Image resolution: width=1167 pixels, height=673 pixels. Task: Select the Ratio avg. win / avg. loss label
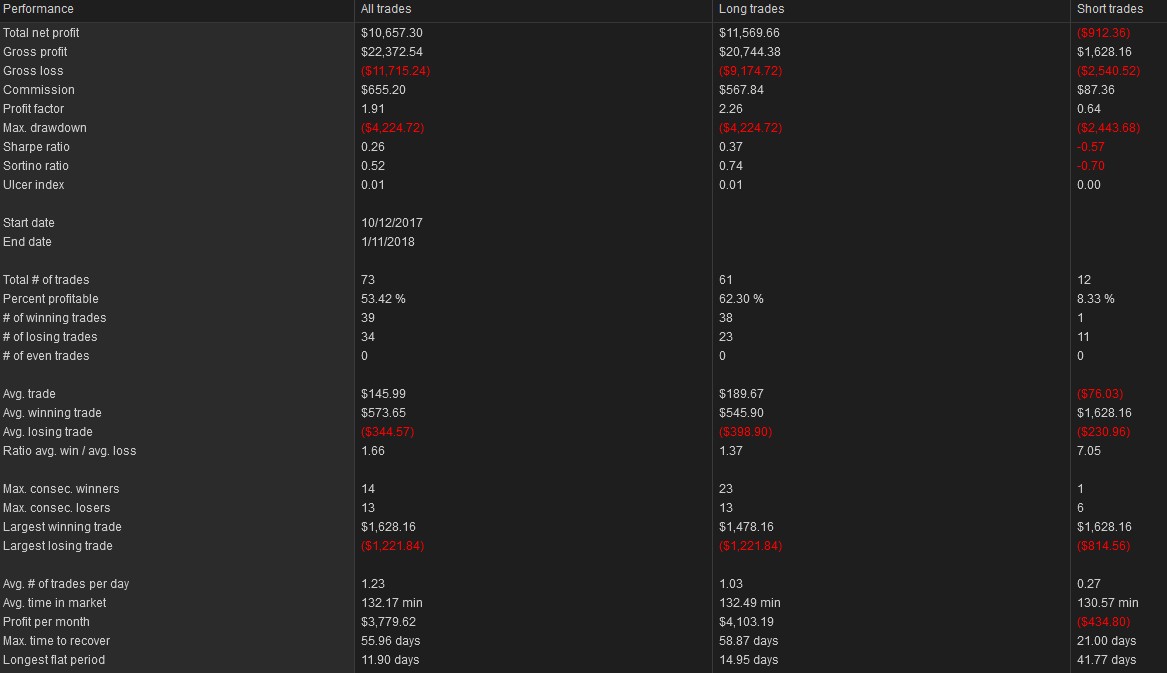coord(69,450)
